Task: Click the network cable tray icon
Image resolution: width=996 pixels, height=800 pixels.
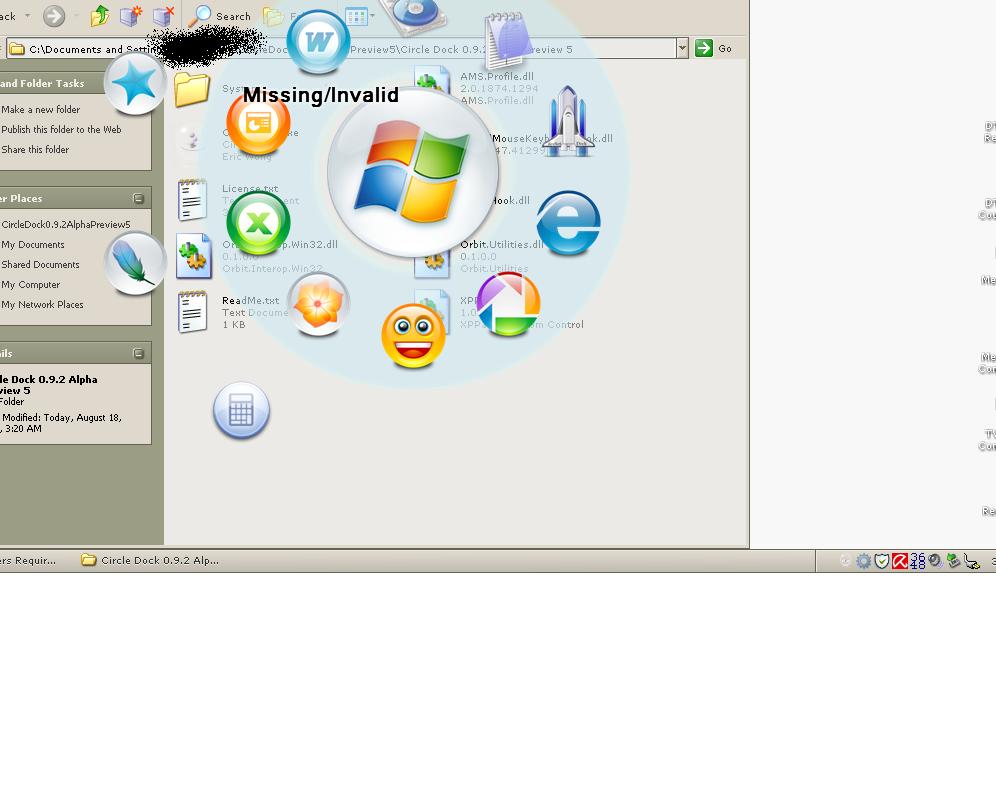Action: (971, 560)
